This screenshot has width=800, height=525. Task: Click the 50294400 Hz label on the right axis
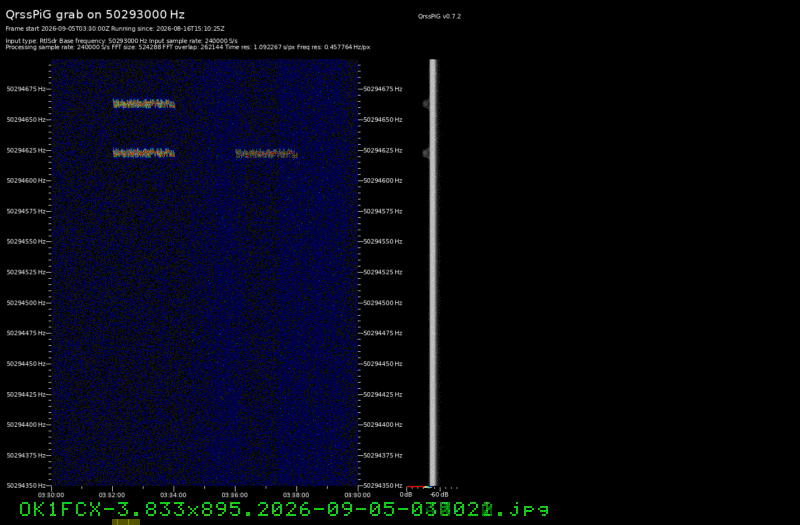383,424
